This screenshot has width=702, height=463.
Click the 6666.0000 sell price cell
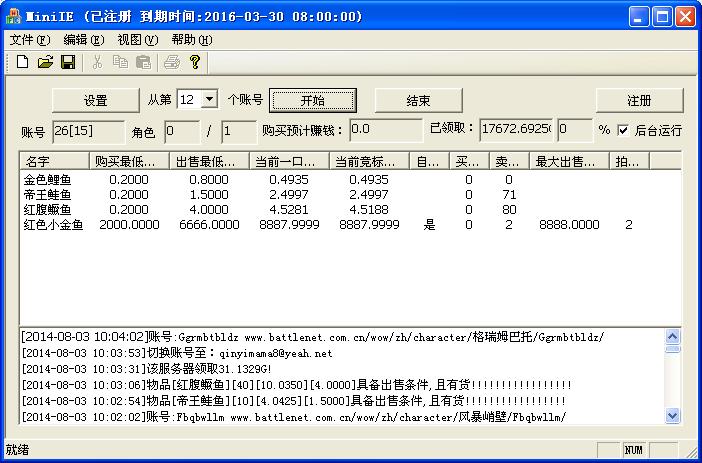click(209, 225)
